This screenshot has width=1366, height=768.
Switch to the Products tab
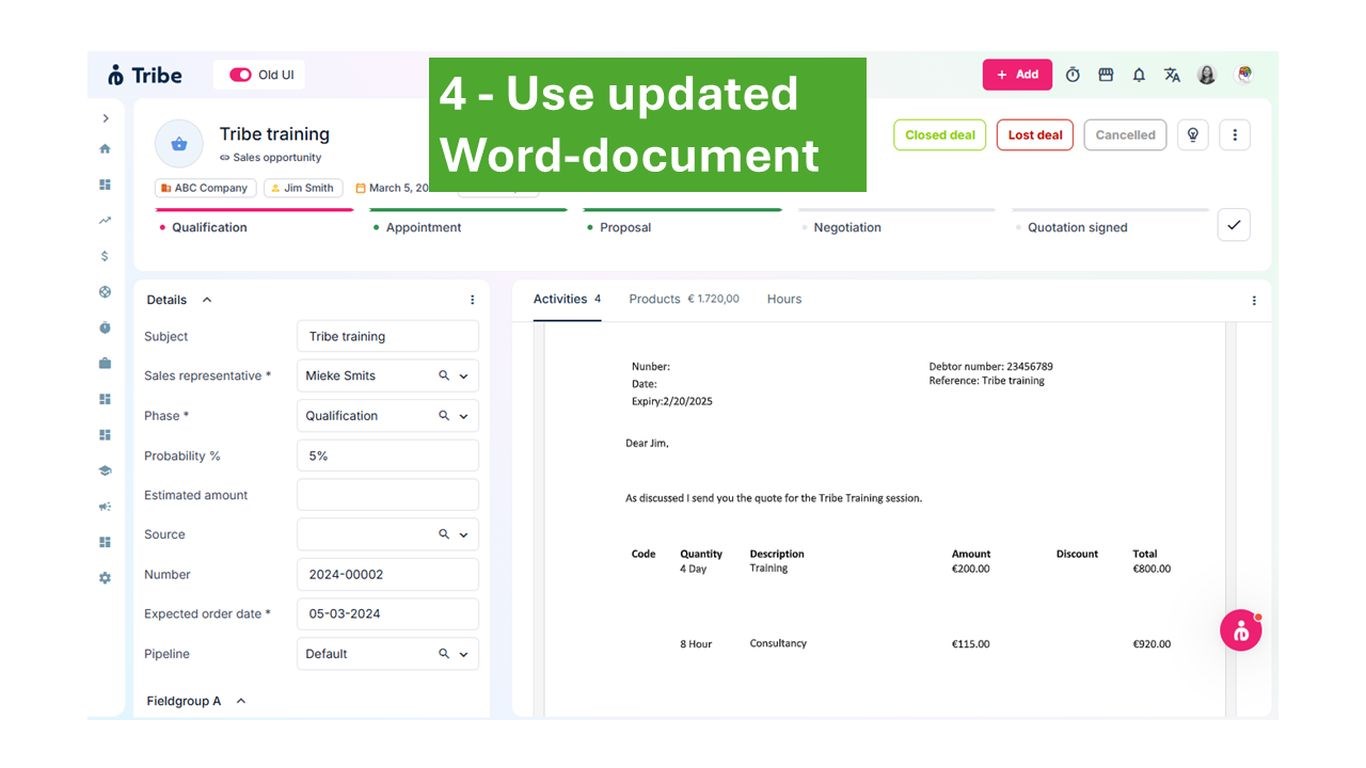tap(684, 299)
